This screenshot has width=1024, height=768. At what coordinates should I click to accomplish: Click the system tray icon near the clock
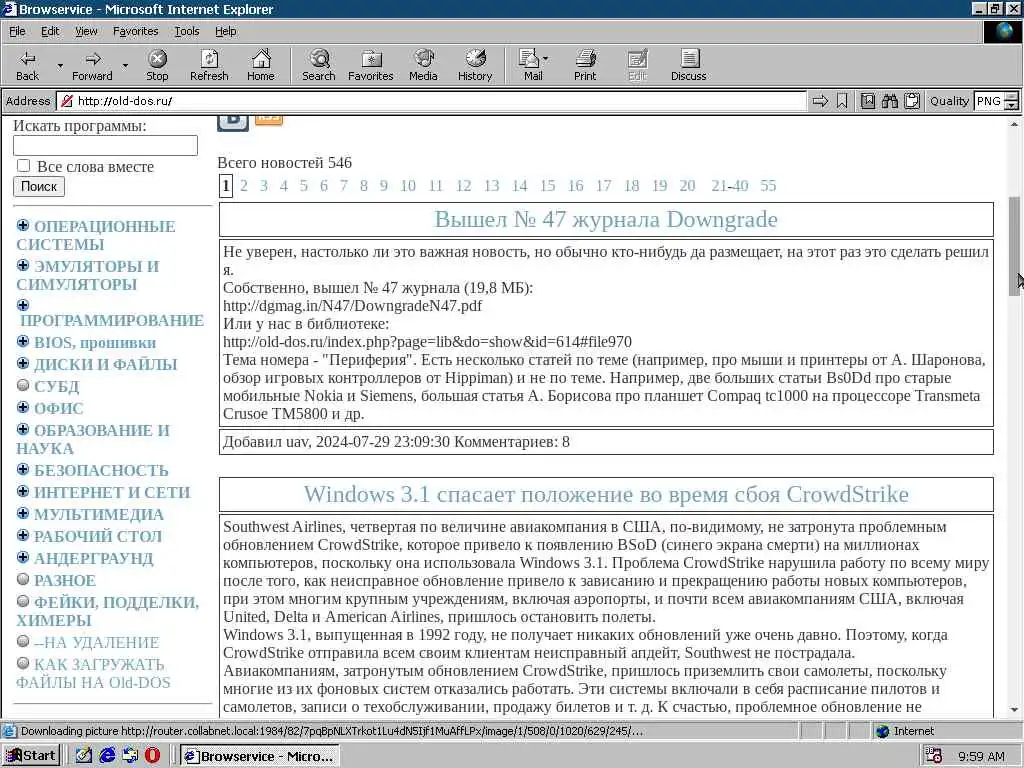click(x=934, y=756)
